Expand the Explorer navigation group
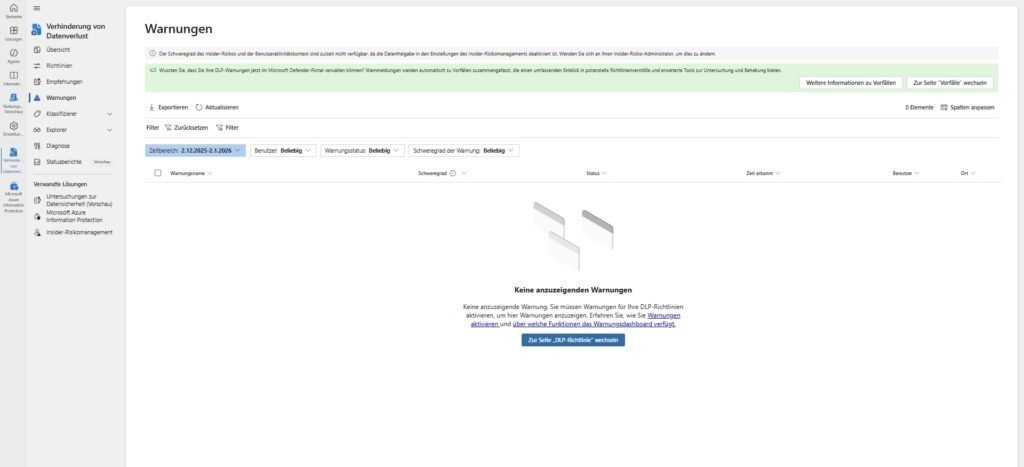Image resolution: width=1024 pixels, height=467 pixels. 109,130
